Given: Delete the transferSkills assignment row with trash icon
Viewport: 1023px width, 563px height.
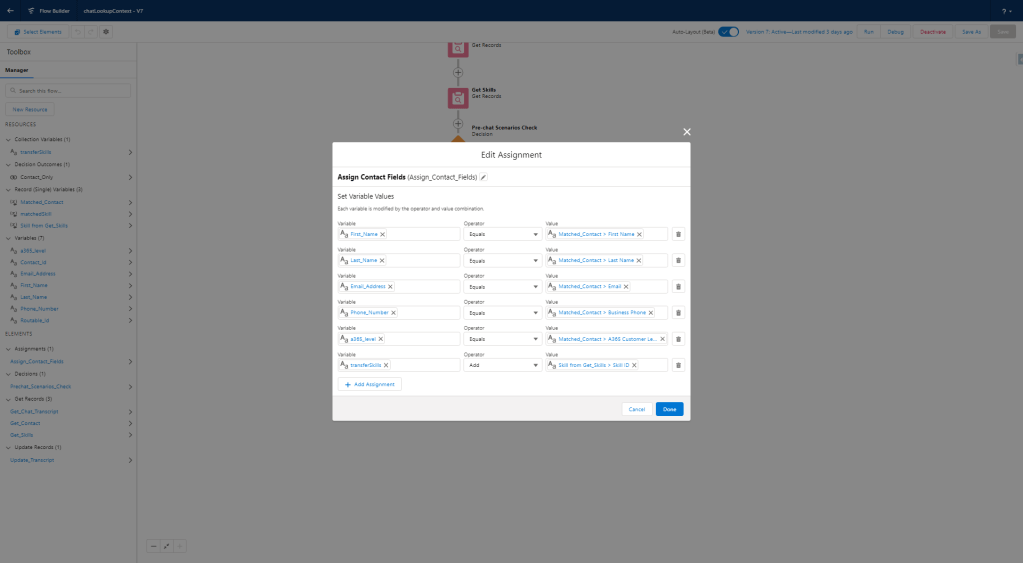Looking at the screenshot, I should coord(678,365).
